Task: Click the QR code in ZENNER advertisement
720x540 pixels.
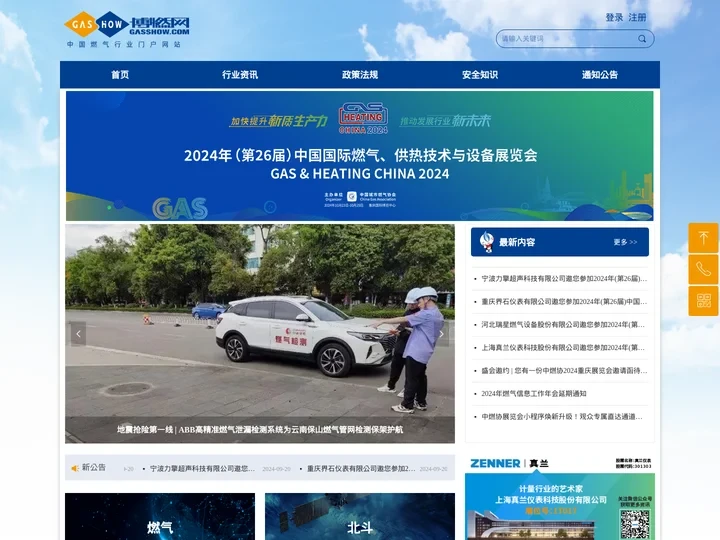Action: [635, 524]
